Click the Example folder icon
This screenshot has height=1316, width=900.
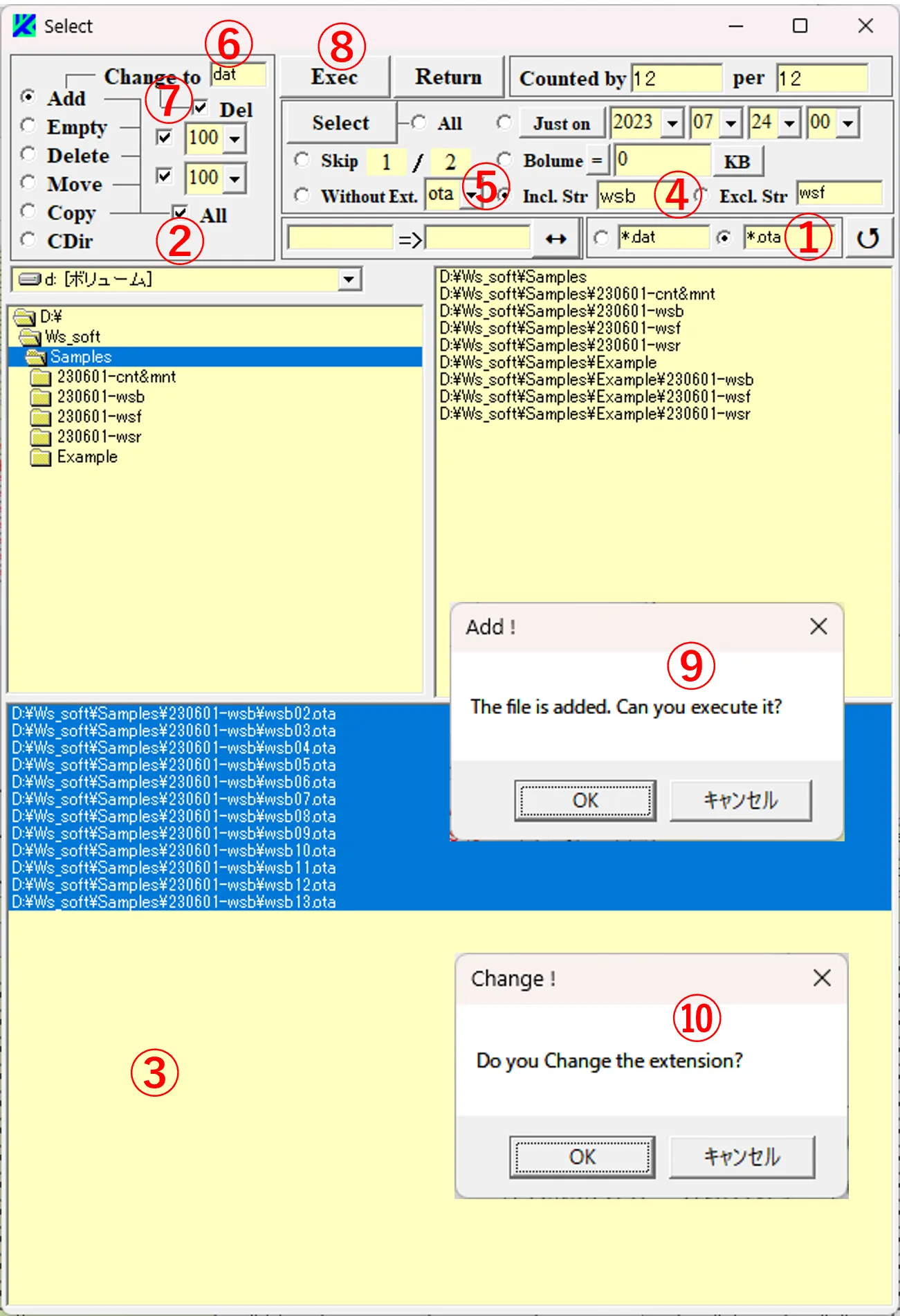(41, 457)
